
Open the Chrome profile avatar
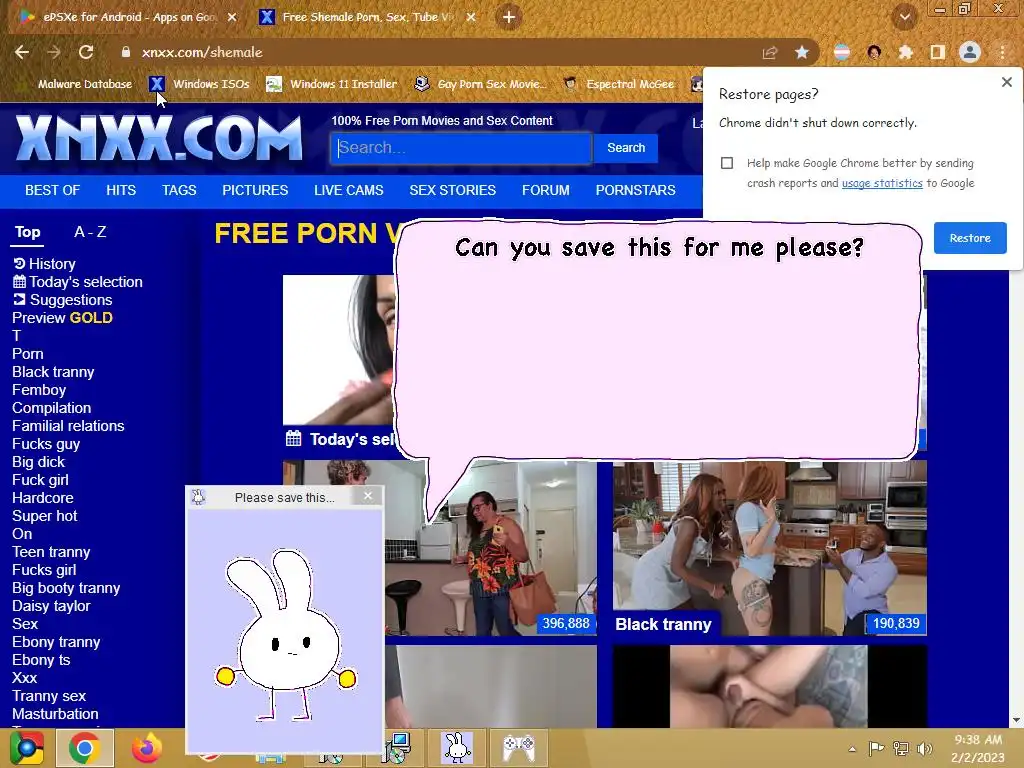coord(970,52)
